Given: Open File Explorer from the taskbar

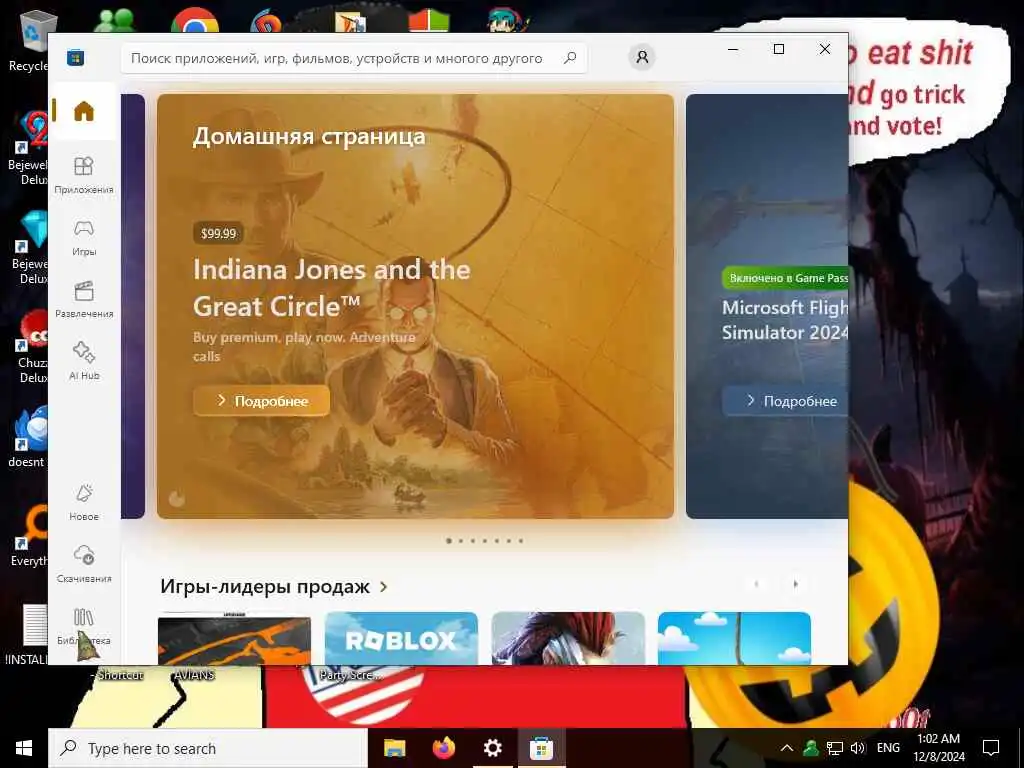Looking at the screenshot, I should click(x=394, y=748).
